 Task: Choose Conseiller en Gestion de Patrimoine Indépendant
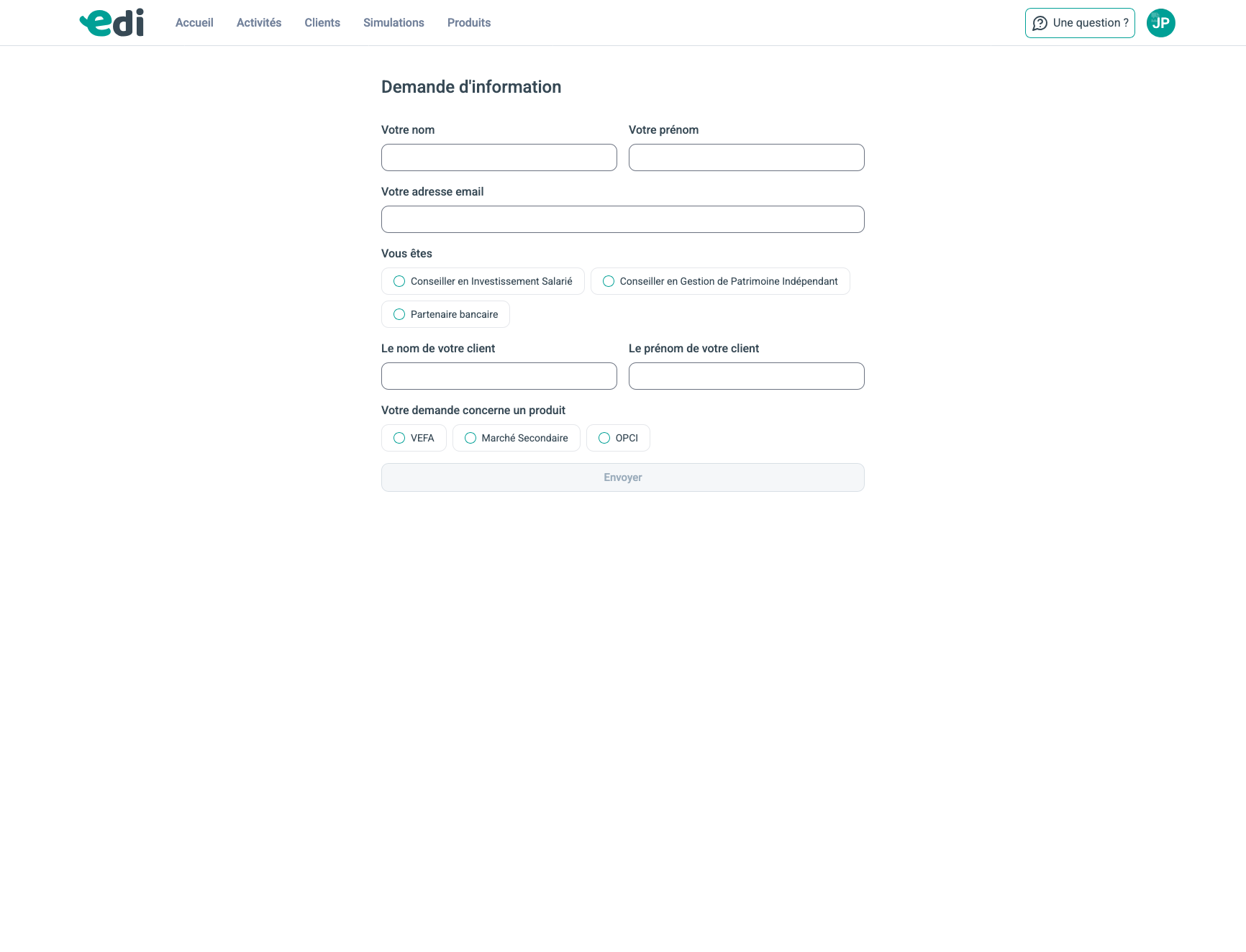tap(609, 281)
